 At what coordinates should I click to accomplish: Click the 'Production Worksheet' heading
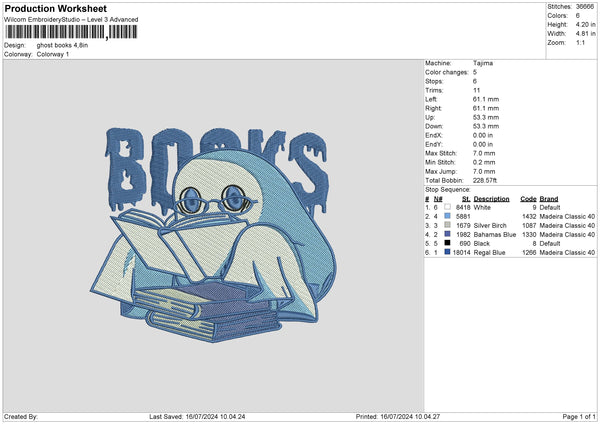(55, 8)
